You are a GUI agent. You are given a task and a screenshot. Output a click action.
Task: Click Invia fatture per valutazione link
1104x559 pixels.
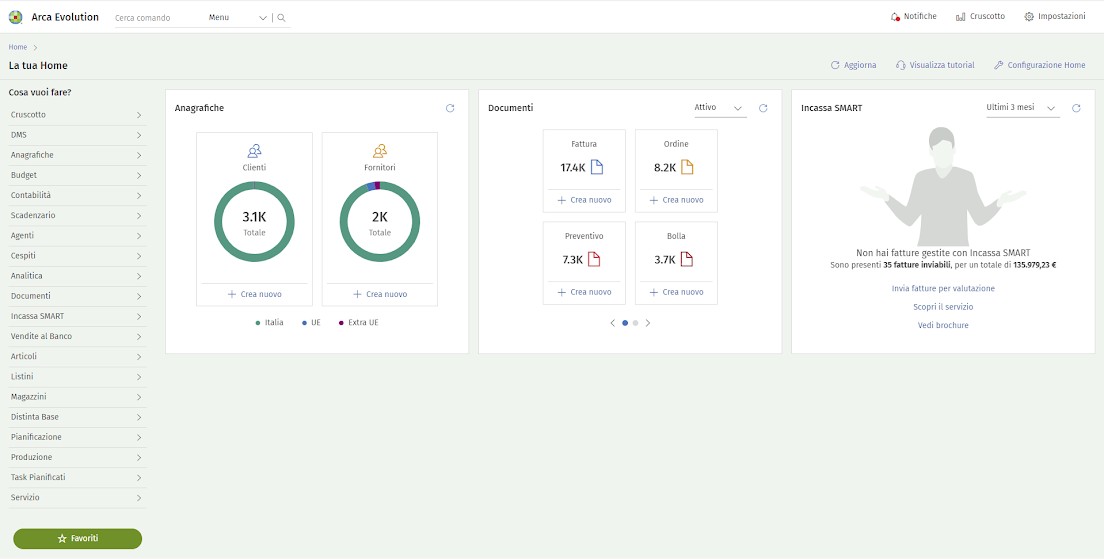point(943,288)
